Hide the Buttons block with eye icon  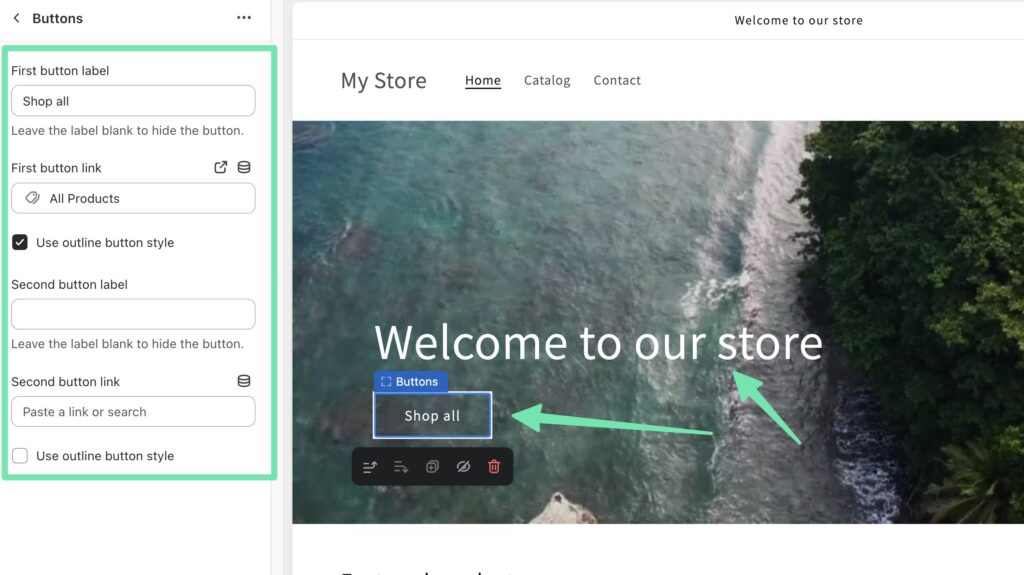[x=463, y=467]
